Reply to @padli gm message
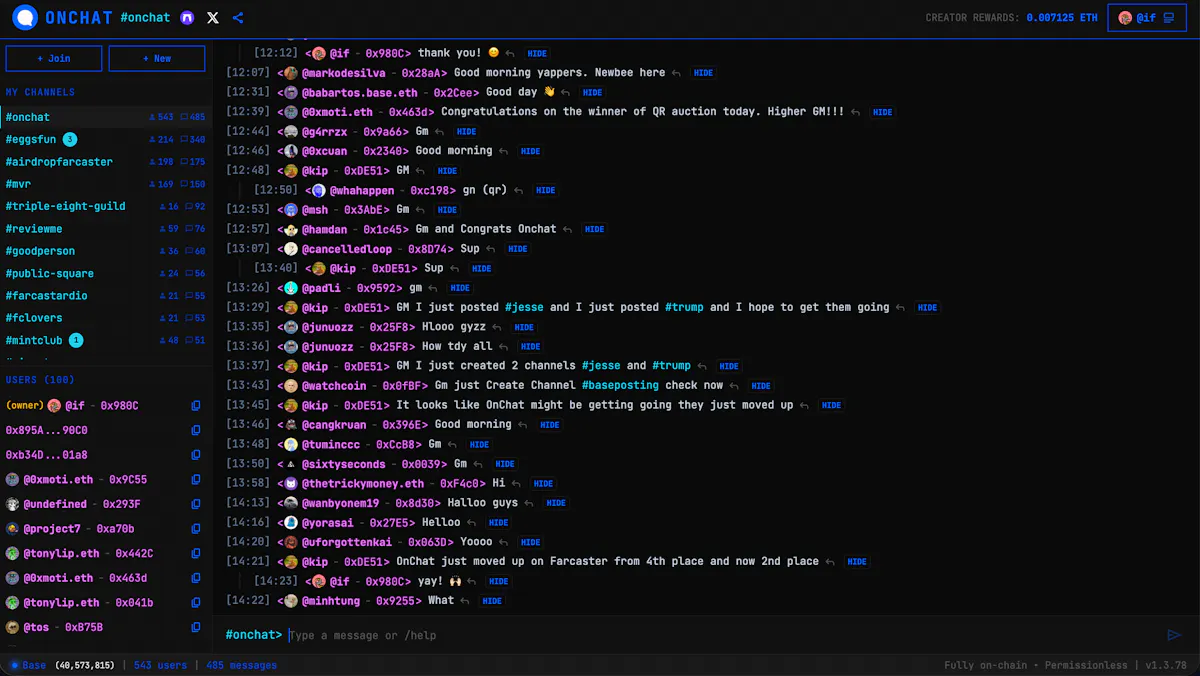This screenshot has height=676, width=1200. pyautogui.click(x=434, y=288)
